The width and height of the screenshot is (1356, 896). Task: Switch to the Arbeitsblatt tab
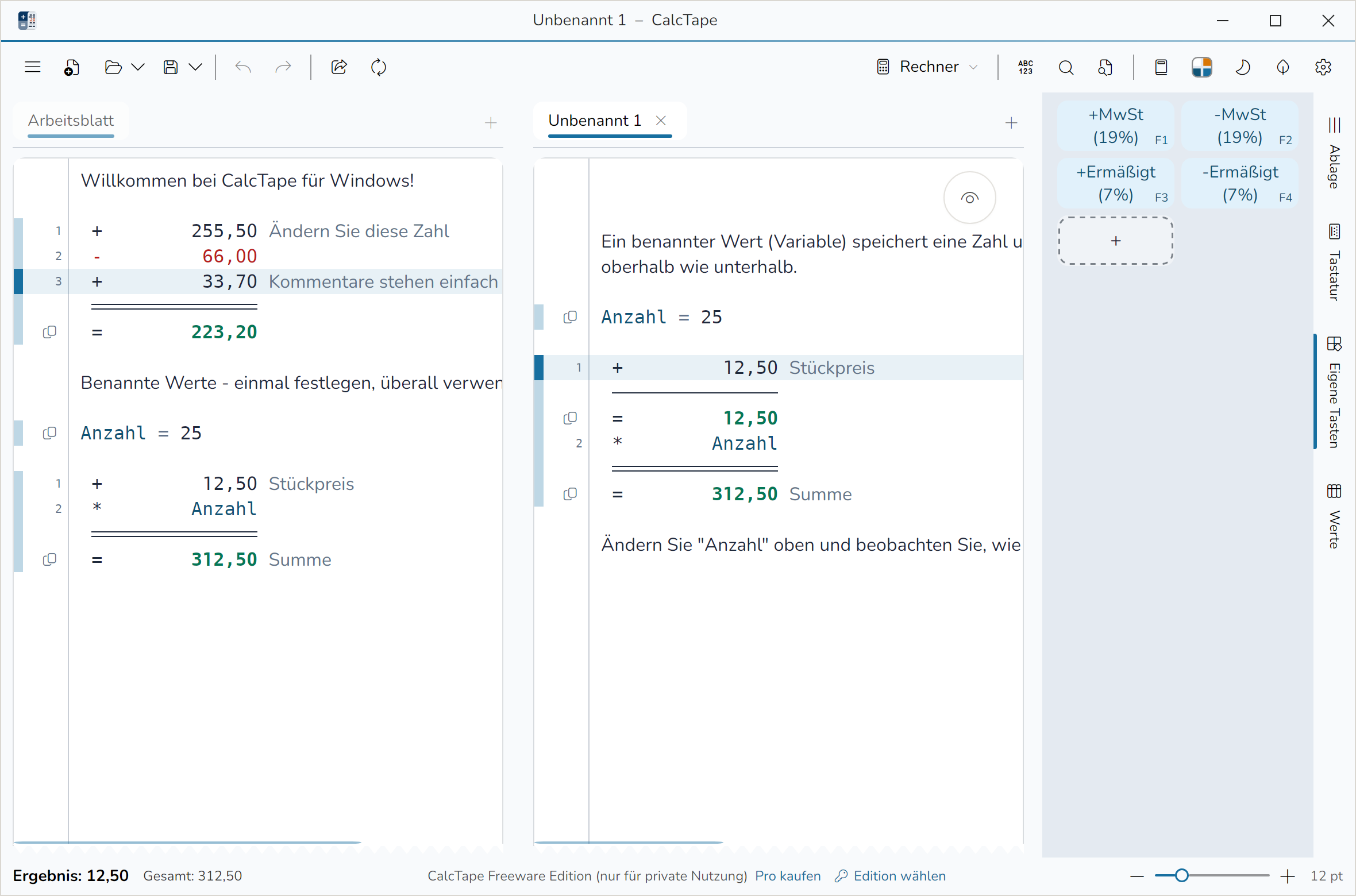(x=71, y=121)
